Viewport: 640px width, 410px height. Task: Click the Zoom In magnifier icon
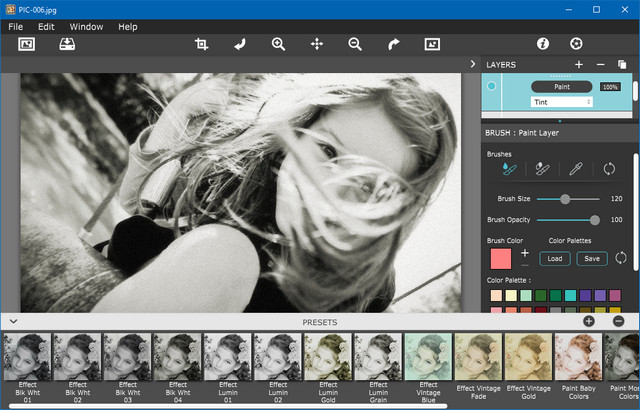[278, 44]
